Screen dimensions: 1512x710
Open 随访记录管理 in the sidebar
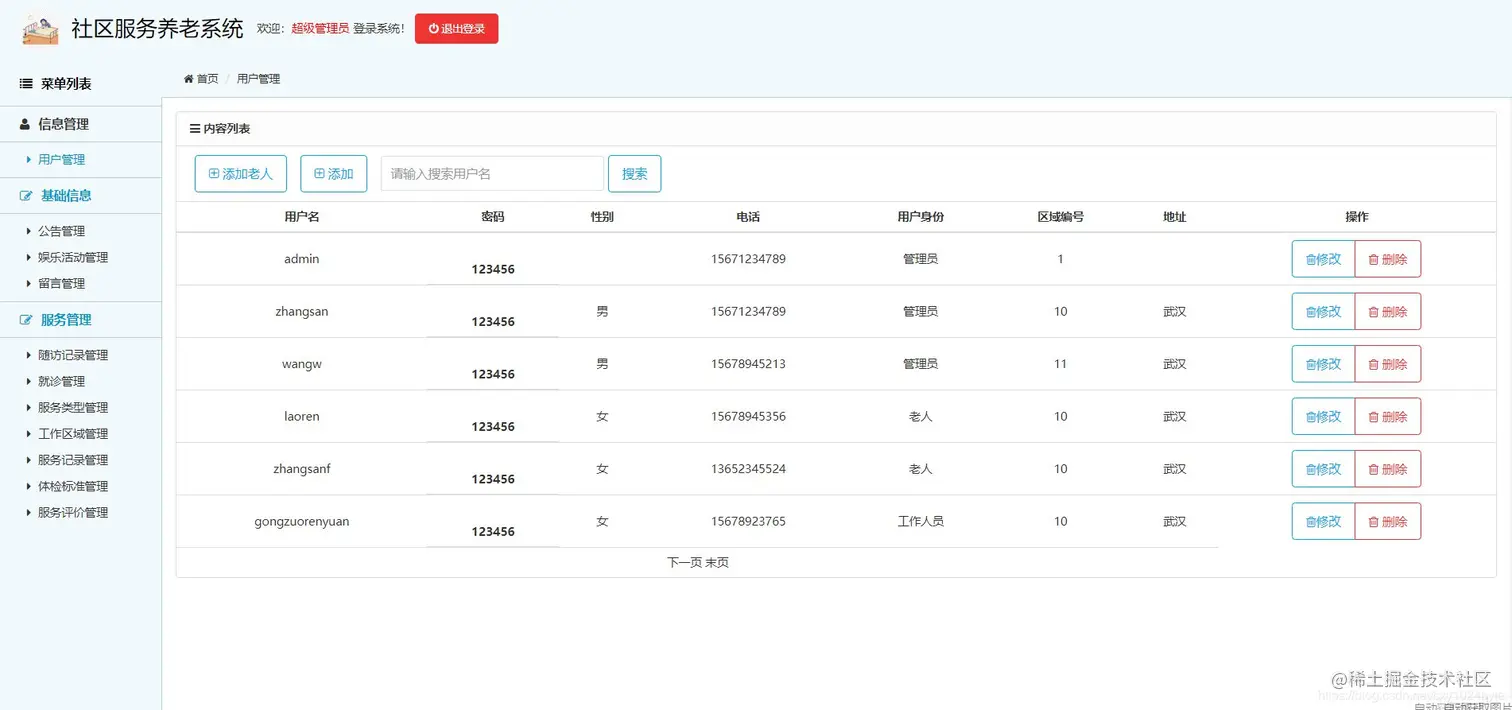click(73, 355)
